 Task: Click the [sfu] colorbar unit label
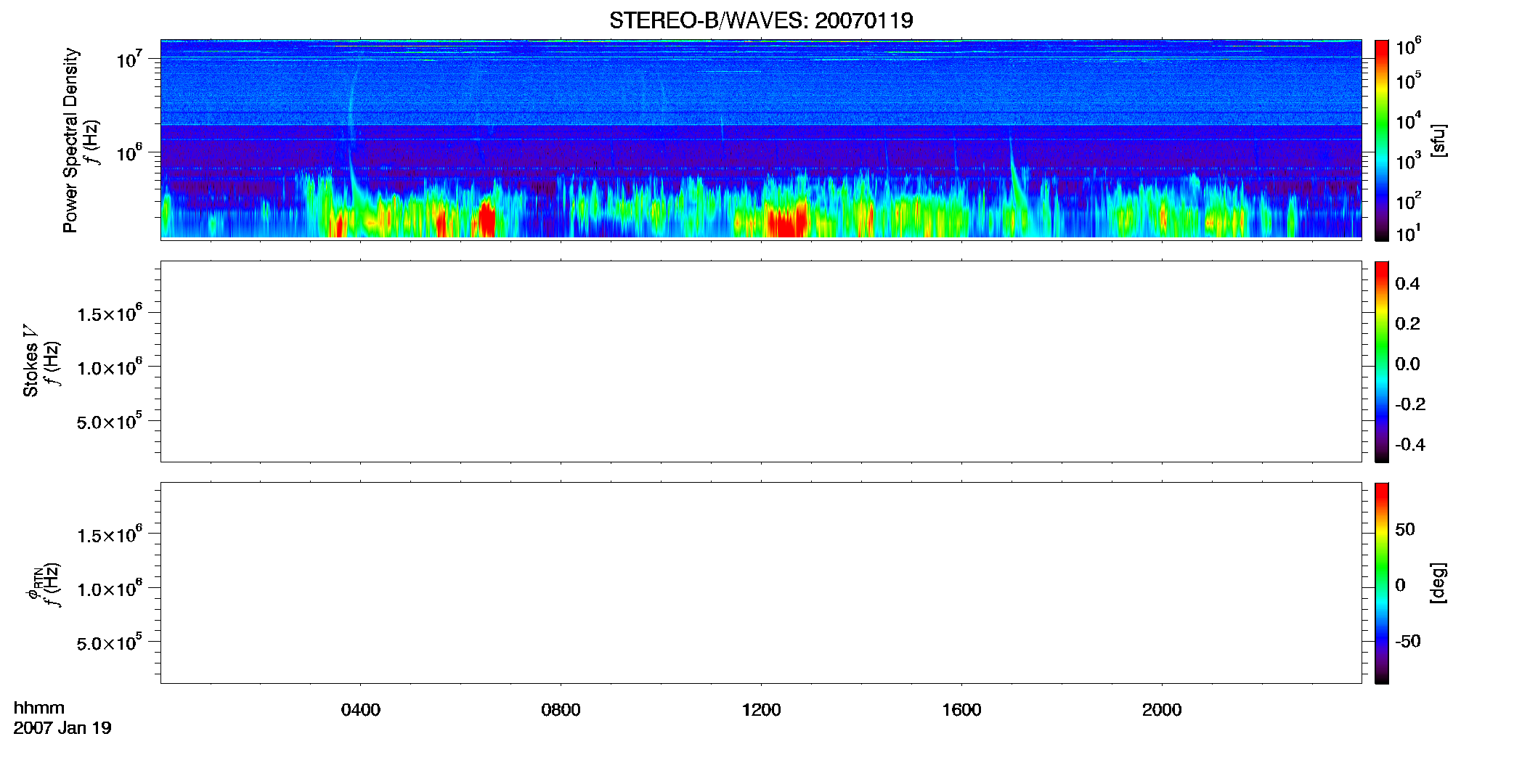[1438, 140]
